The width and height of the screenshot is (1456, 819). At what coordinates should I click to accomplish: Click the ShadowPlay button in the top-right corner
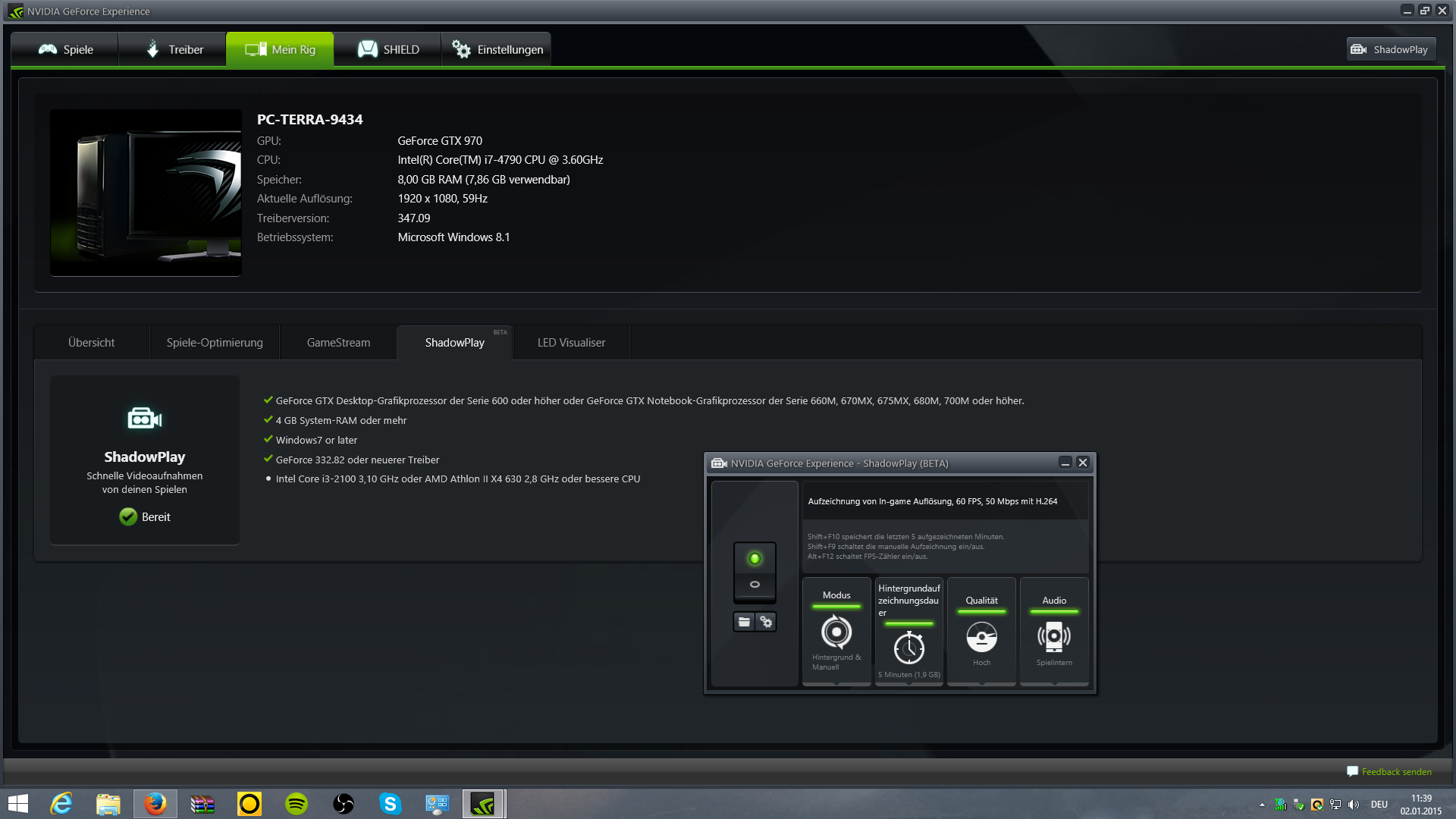pyautogui.click(x=1392, y=49)
